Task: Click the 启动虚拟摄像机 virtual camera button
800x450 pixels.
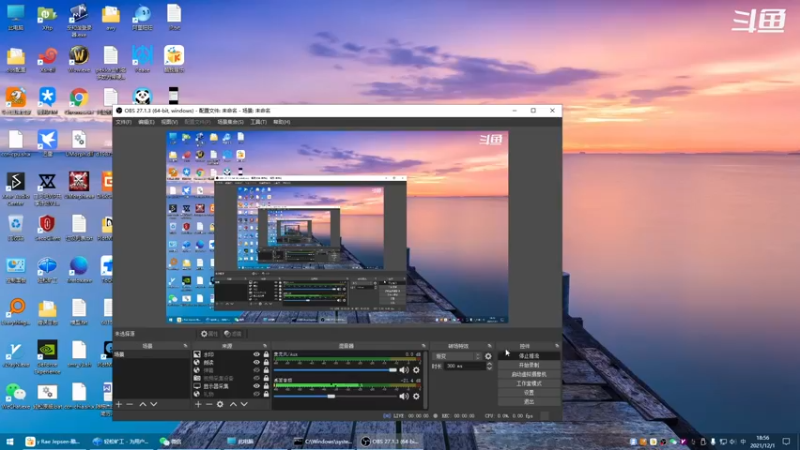Action: click(529, 374)
